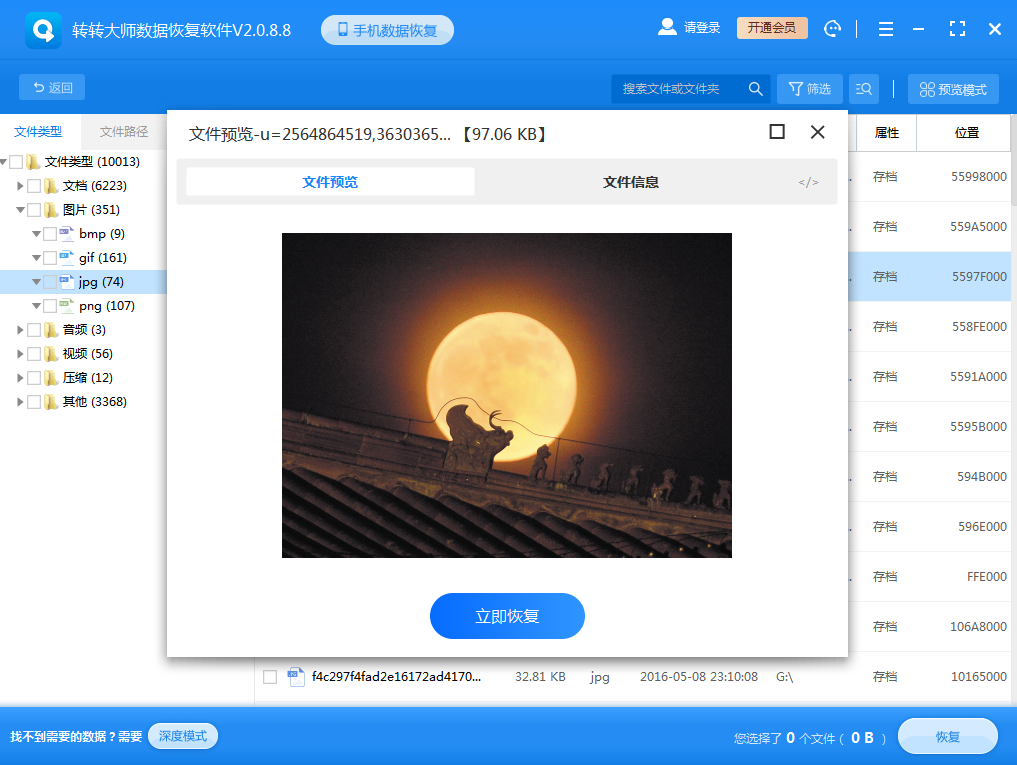Click the 返回 back arrow button
This screenshot has width=1017, height=765.
click(x=51, y=87)
